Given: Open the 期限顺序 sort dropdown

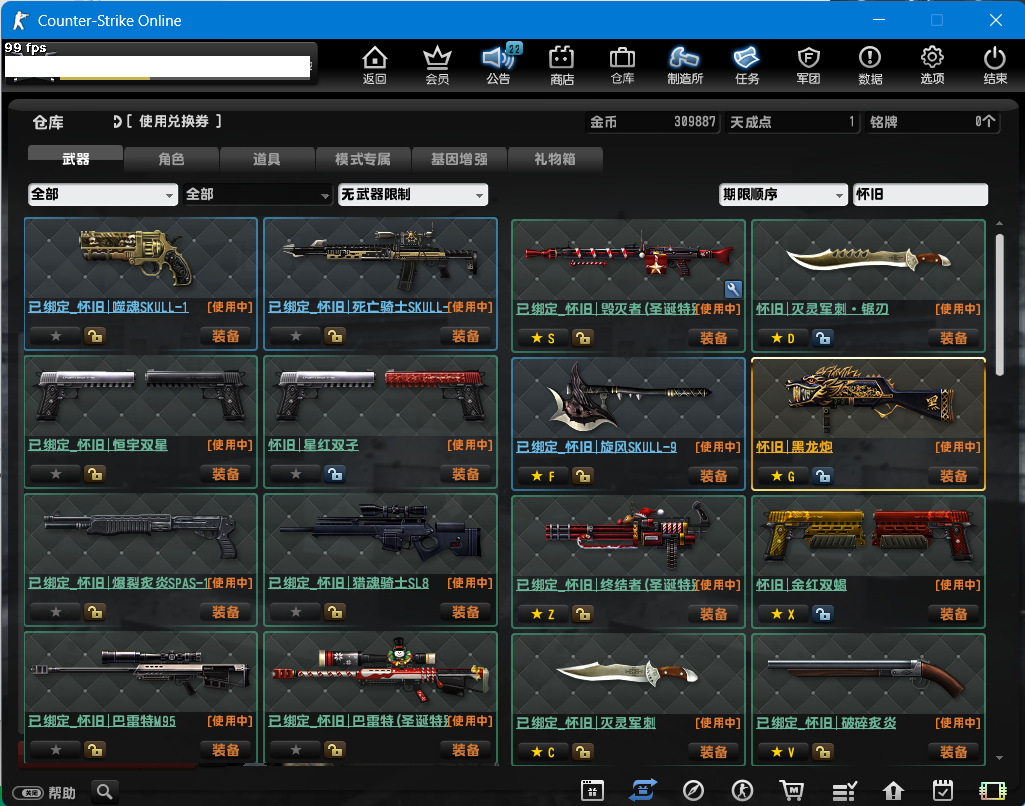Looking at the screenshot, I should (783, 194).
